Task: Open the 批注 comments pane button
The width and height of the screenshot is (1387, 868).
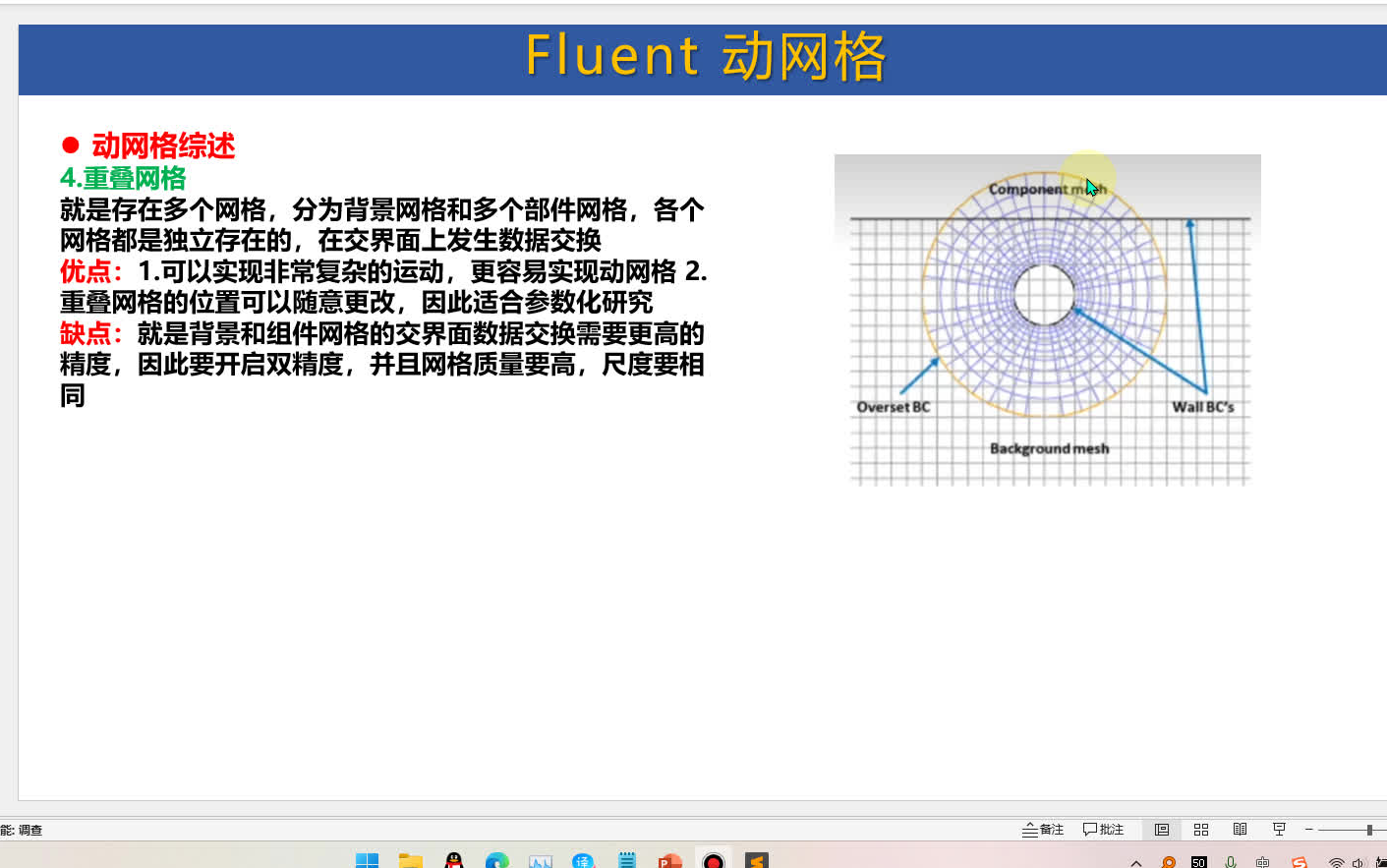Action: tap(1103, 830)
